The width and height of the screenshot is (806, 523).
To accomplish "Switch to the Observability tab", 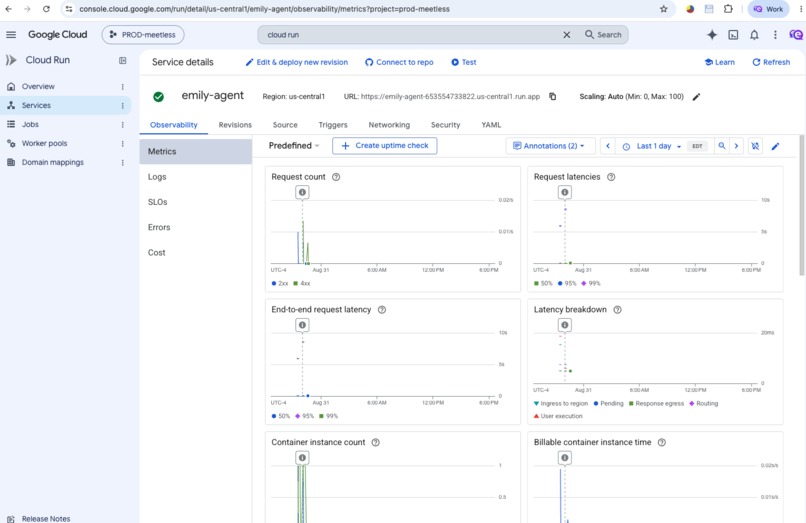I will point(174,125).
